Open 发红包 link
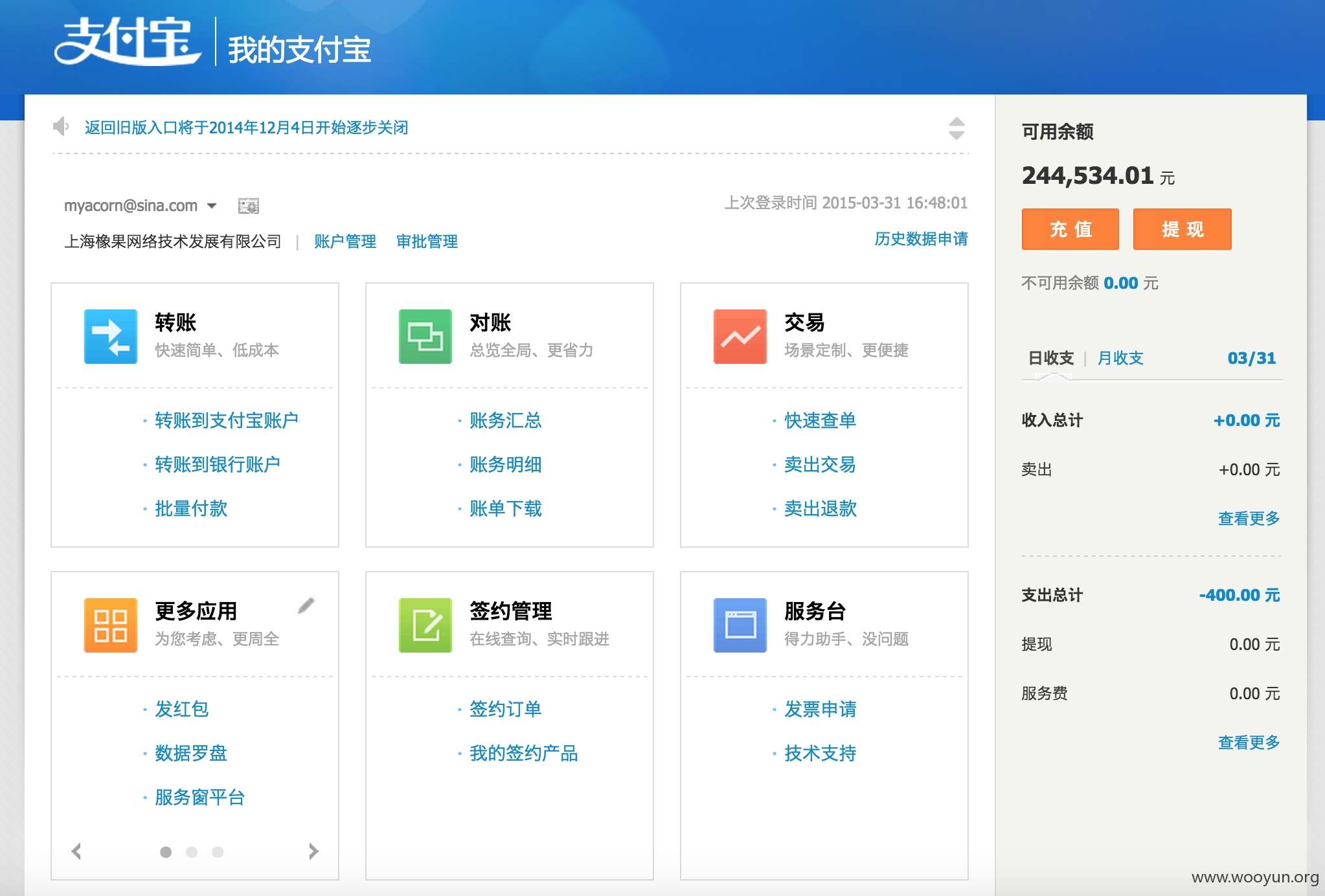 coord(182,710)
